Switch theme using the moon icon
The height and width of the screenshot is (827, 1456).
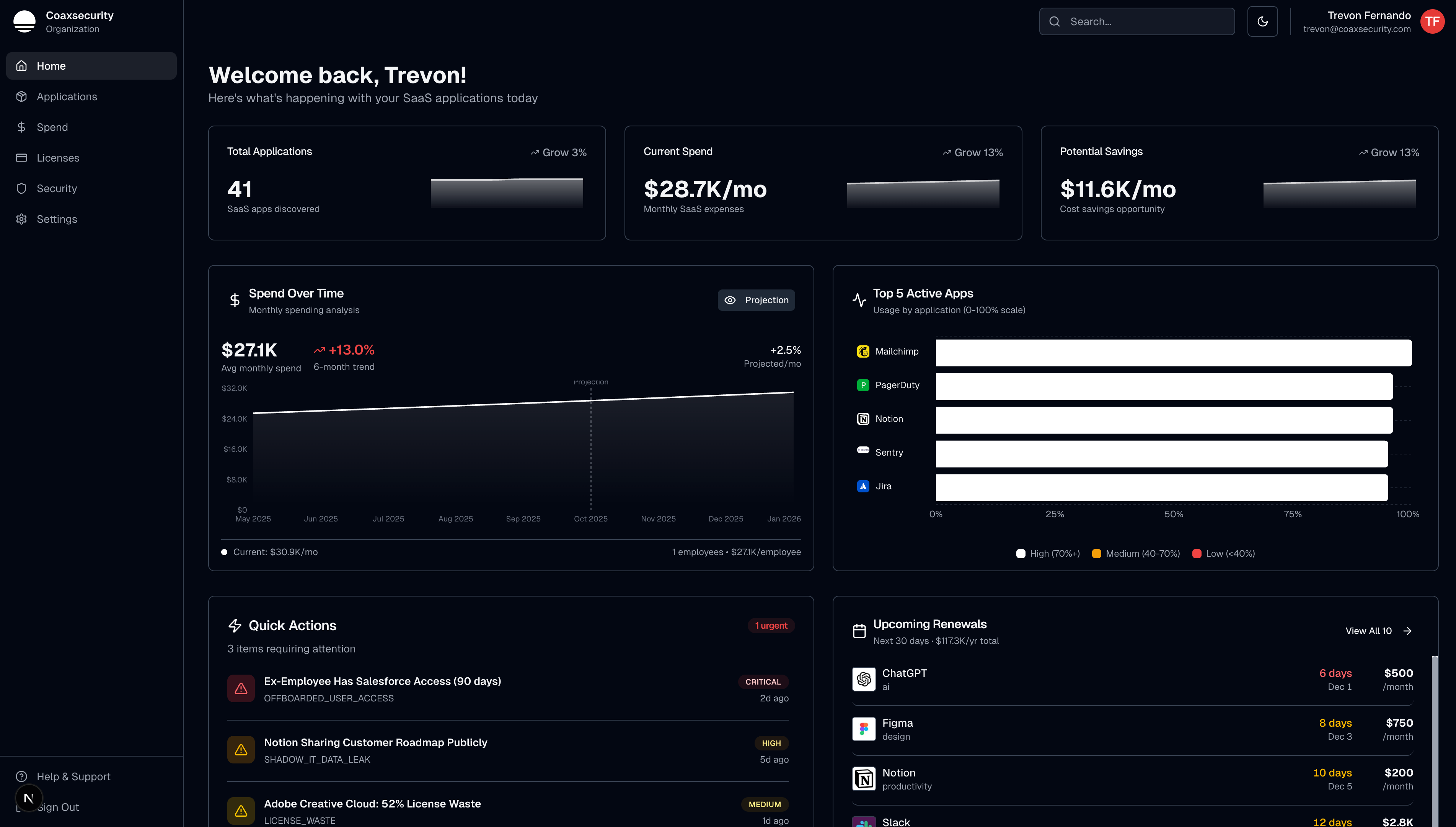coord(1262,21)
